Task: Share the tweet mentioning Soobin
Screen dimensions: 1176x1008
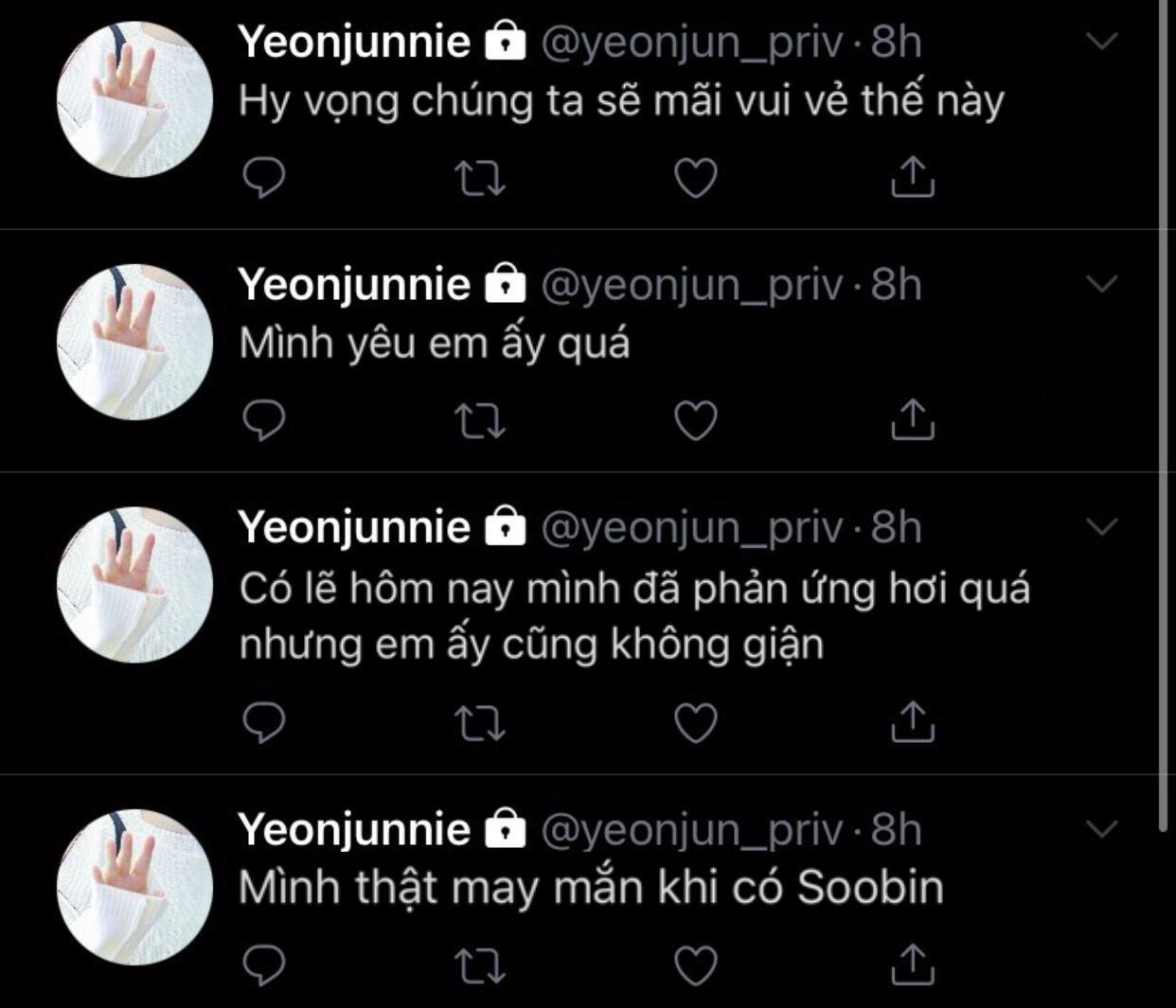Action: [x=913, y=964]
